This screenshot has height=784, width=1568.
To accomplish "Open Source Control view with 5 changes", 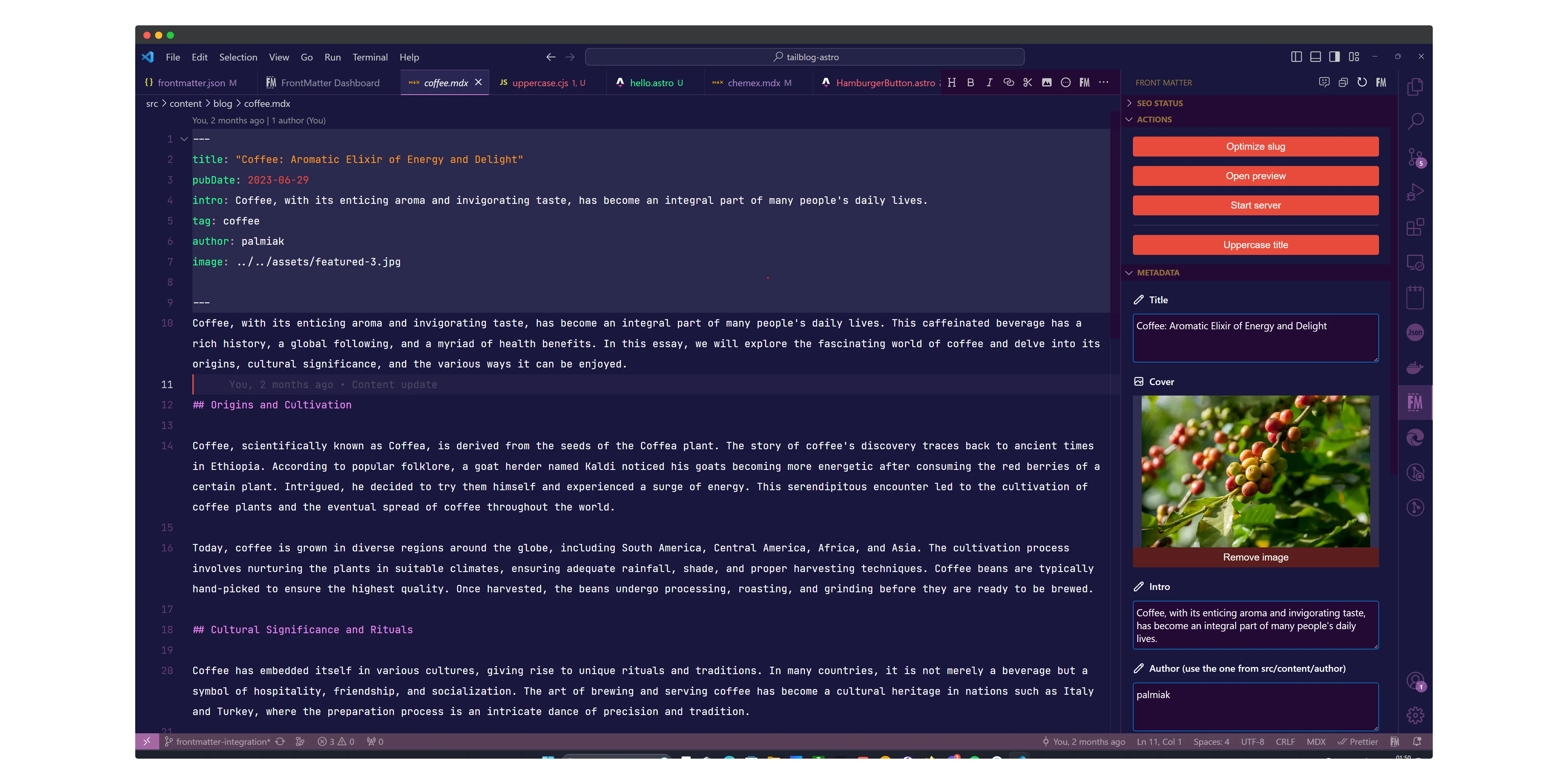I will click(x=1415, y=157).
